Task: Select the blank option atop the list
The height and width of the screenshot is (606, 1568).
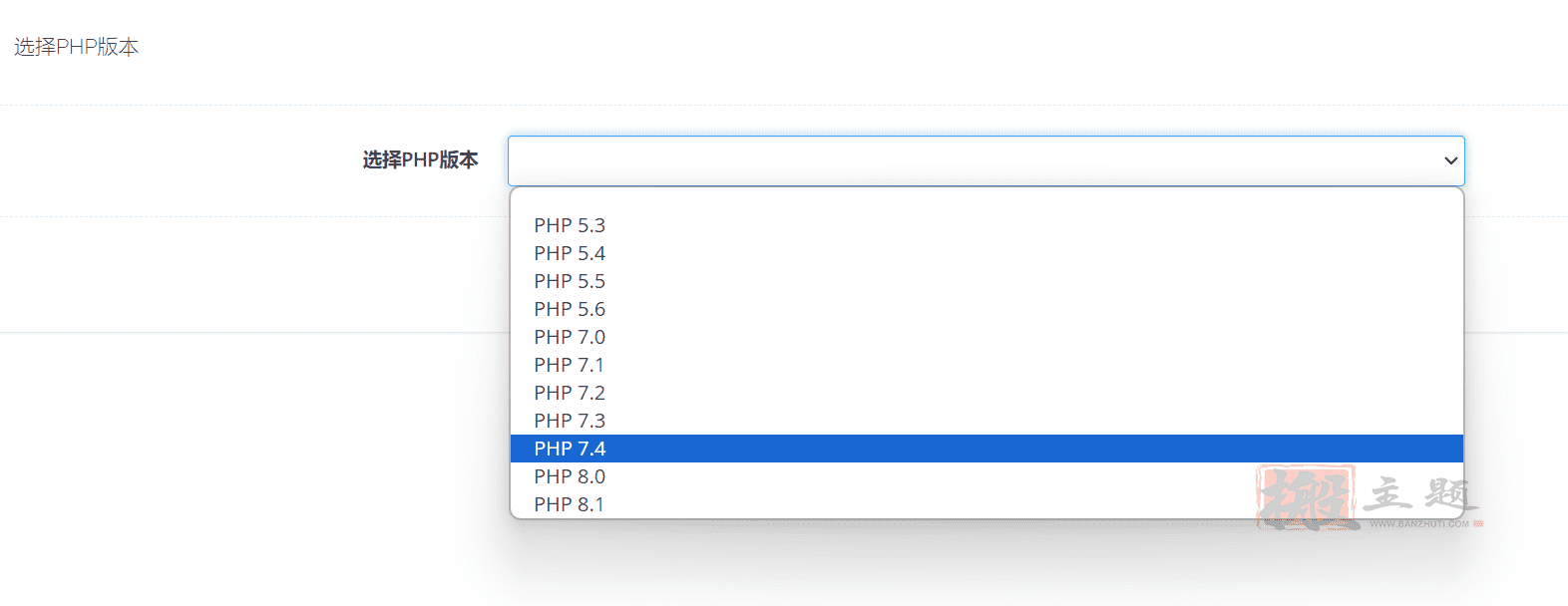Action: coord(986,200)
